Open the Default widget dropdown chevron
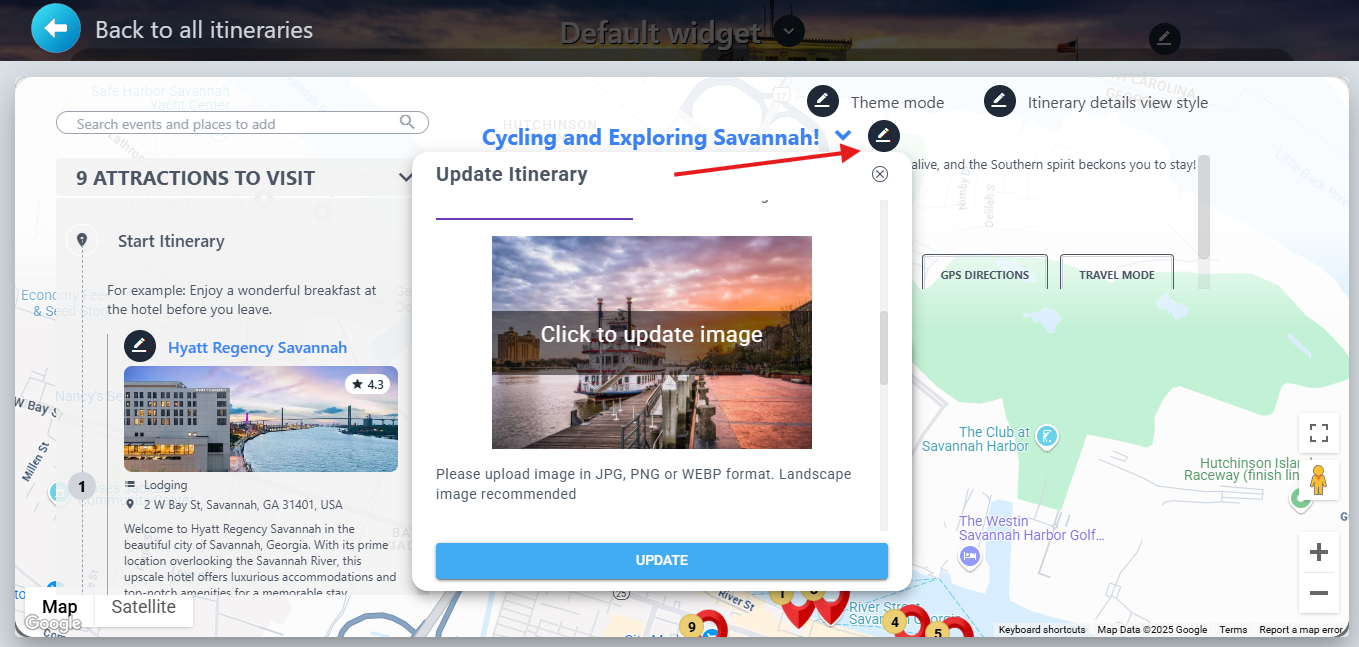 pos(789,31)
